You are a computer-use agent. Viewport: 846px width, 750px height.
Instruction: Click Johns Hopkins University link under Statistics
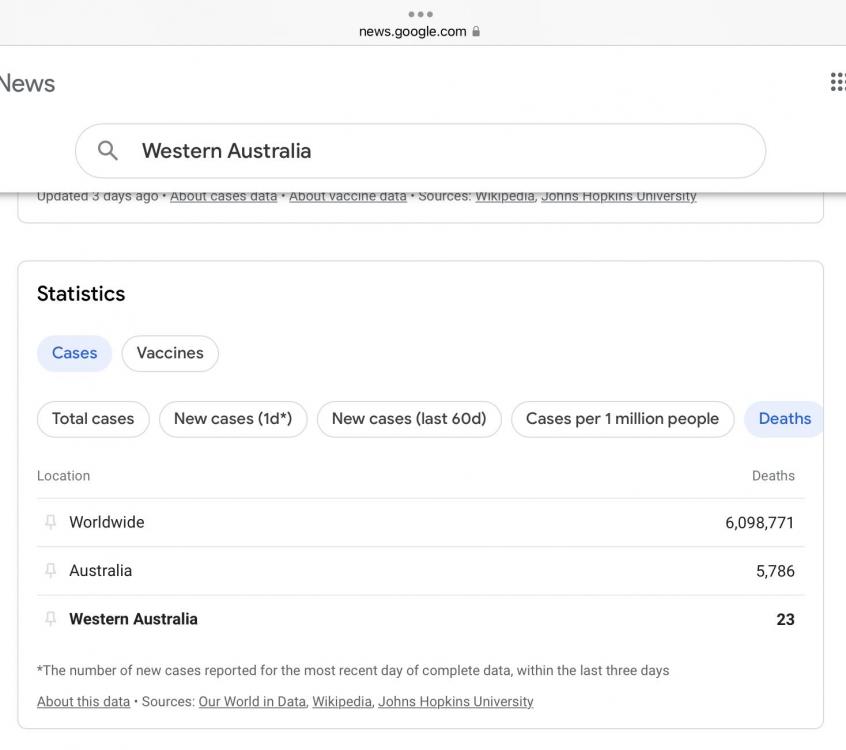[x=455, y=702]
